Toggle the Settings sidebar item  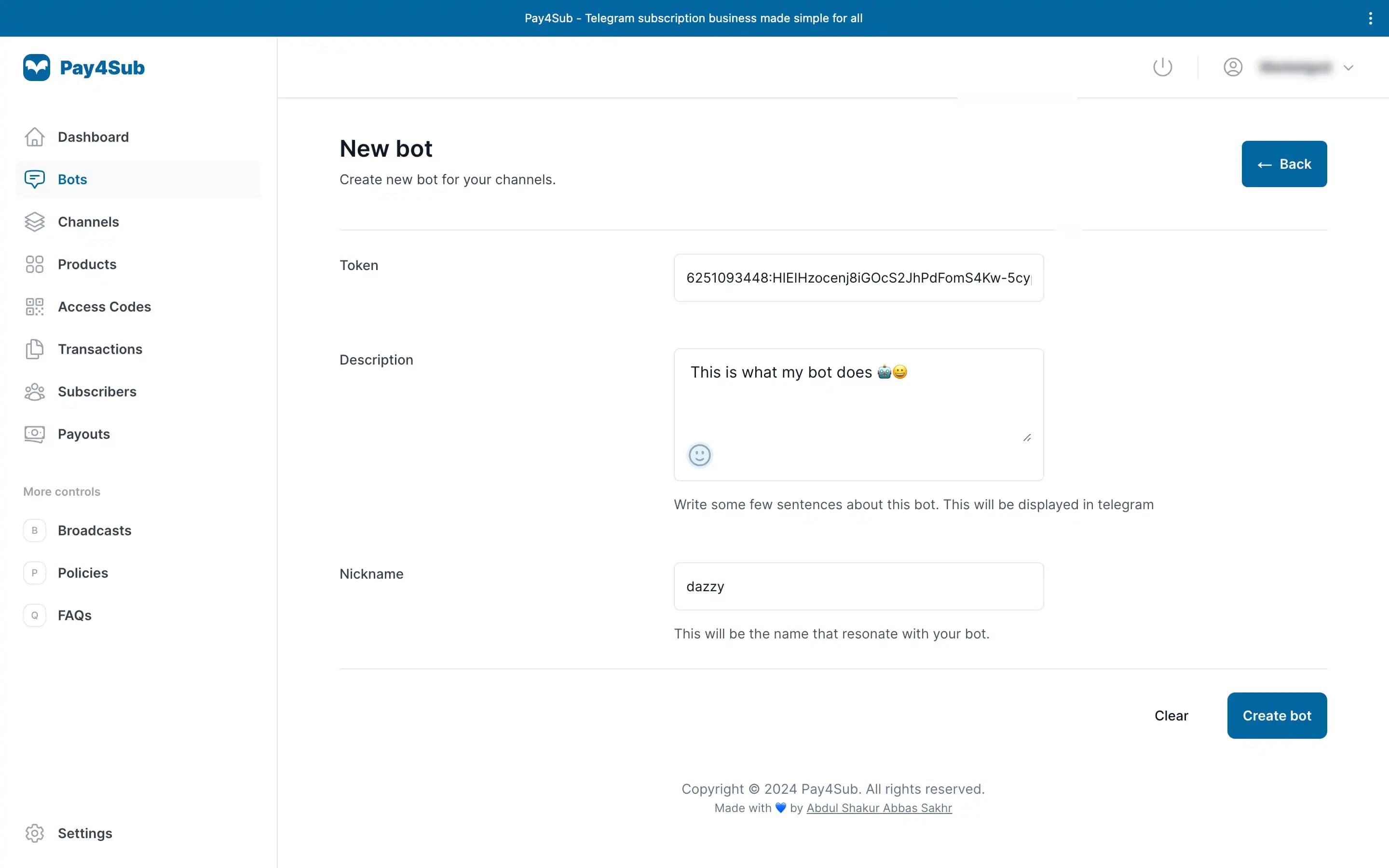click(x=85, y=833)
